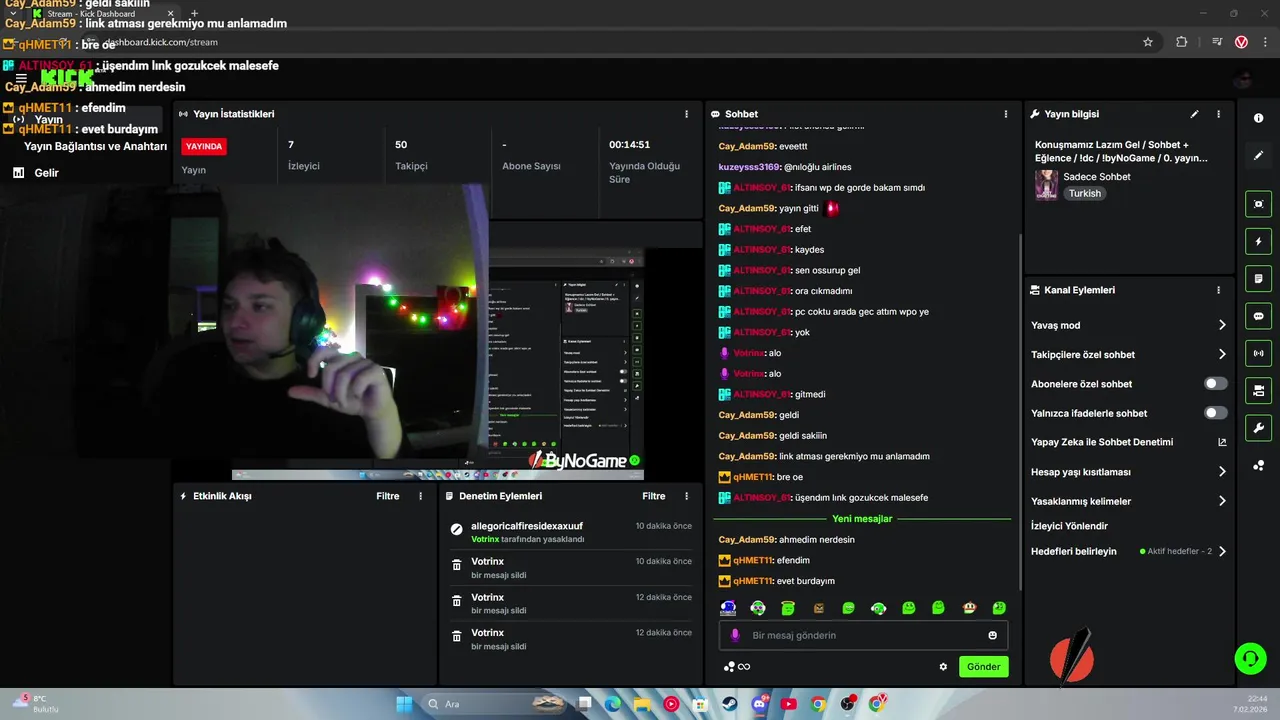The width and height of the screenshot is (1280, 720).
Task: Click the ban icon beside allegoricalfiresidexaxuuf
Action: [x=457, y=529]
